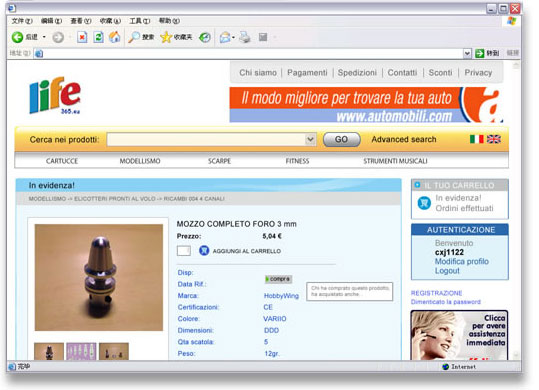Open the MODELLISMO category tab
Screen dimensions: 539x390
[x=140, y=161]
